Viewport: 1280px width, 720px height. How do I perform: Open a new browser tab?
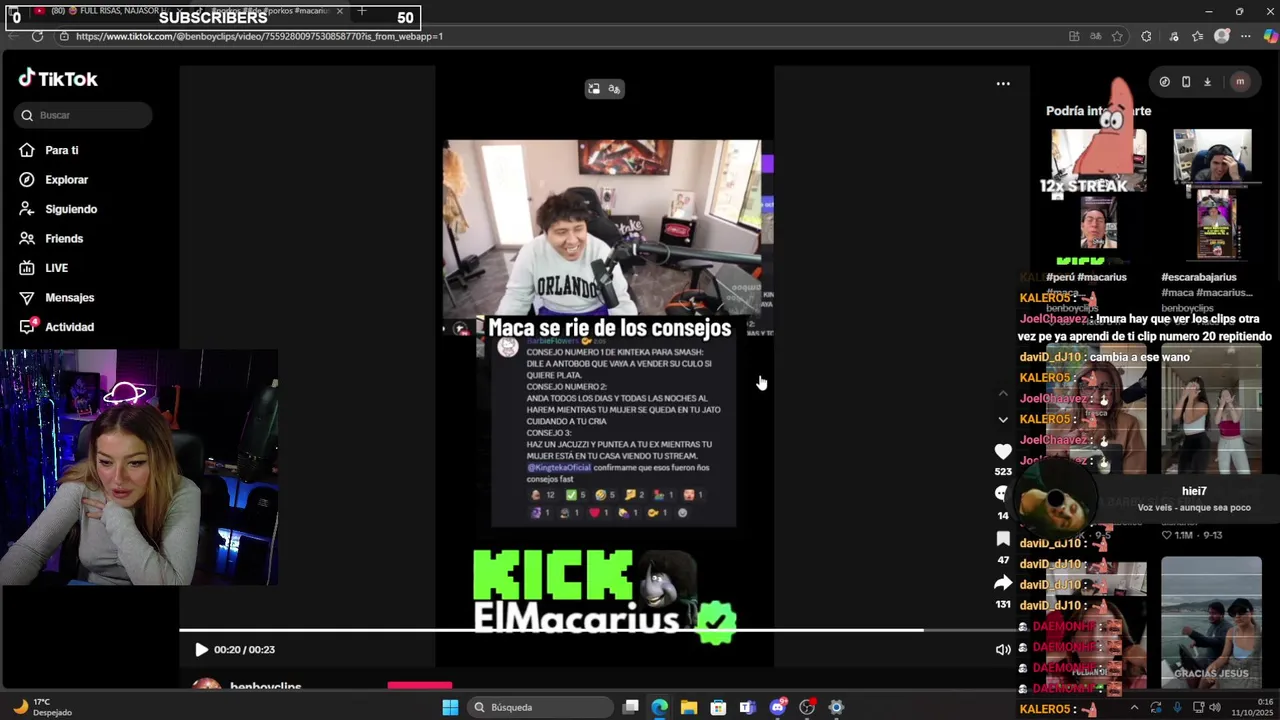(x=362, y=11)
